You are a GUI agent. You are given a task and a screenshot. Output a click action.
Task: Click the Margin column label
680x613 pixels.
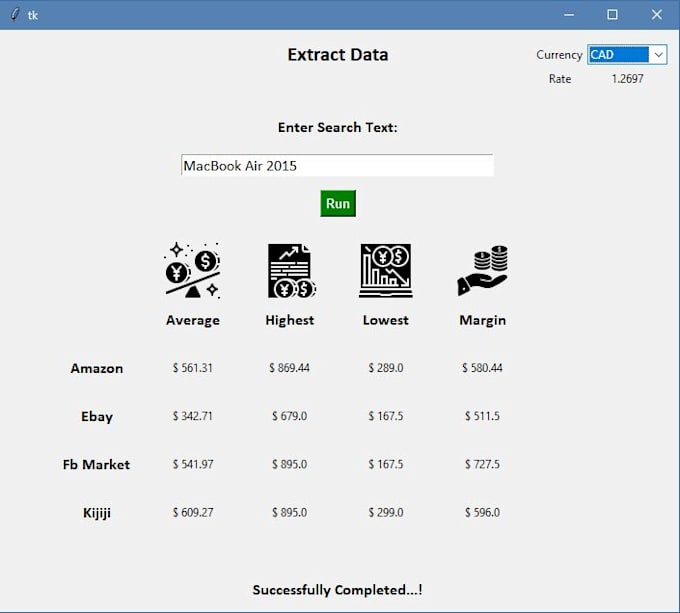(x=483, y=320)
